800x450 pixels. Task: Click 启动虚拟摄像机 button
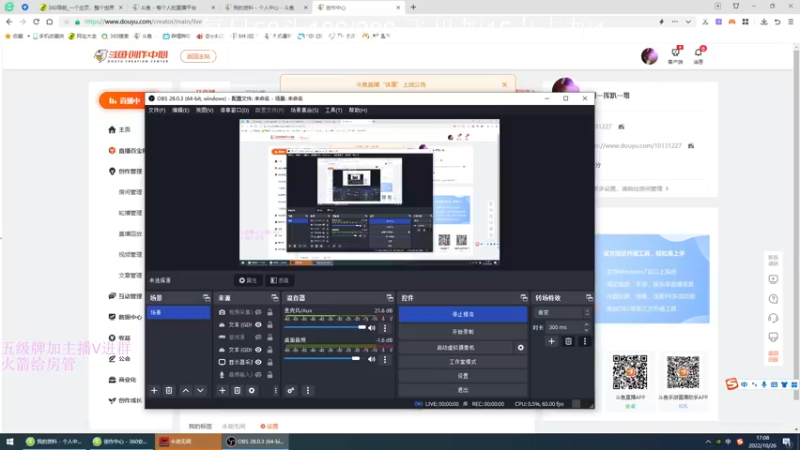point(456,347)
